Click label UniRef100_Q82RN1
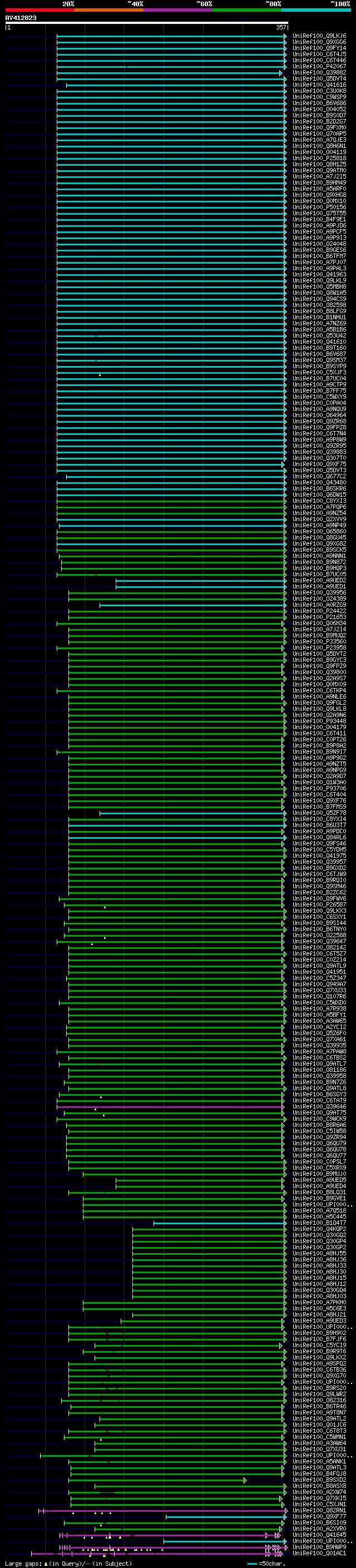Image resolution: width=356 pixels, height=1568 pixels. [x=319, y=1510]
